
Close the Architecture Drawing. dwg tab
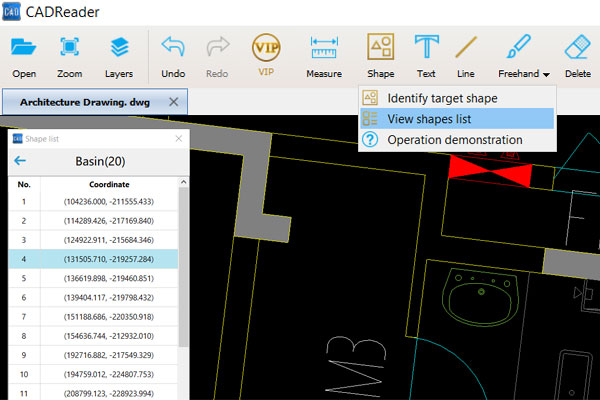174,102
